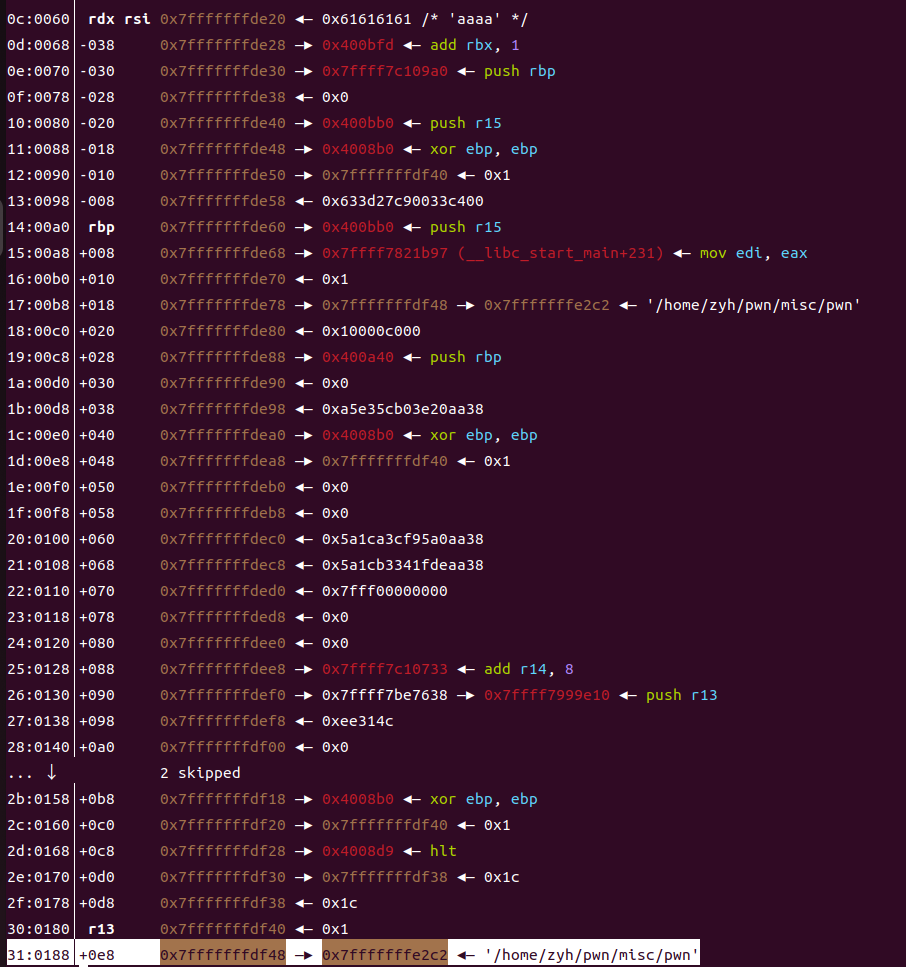The height and width of the screenshot is (967, 906).
Task: Select the value 0xee314c
Action: (358, 721)
